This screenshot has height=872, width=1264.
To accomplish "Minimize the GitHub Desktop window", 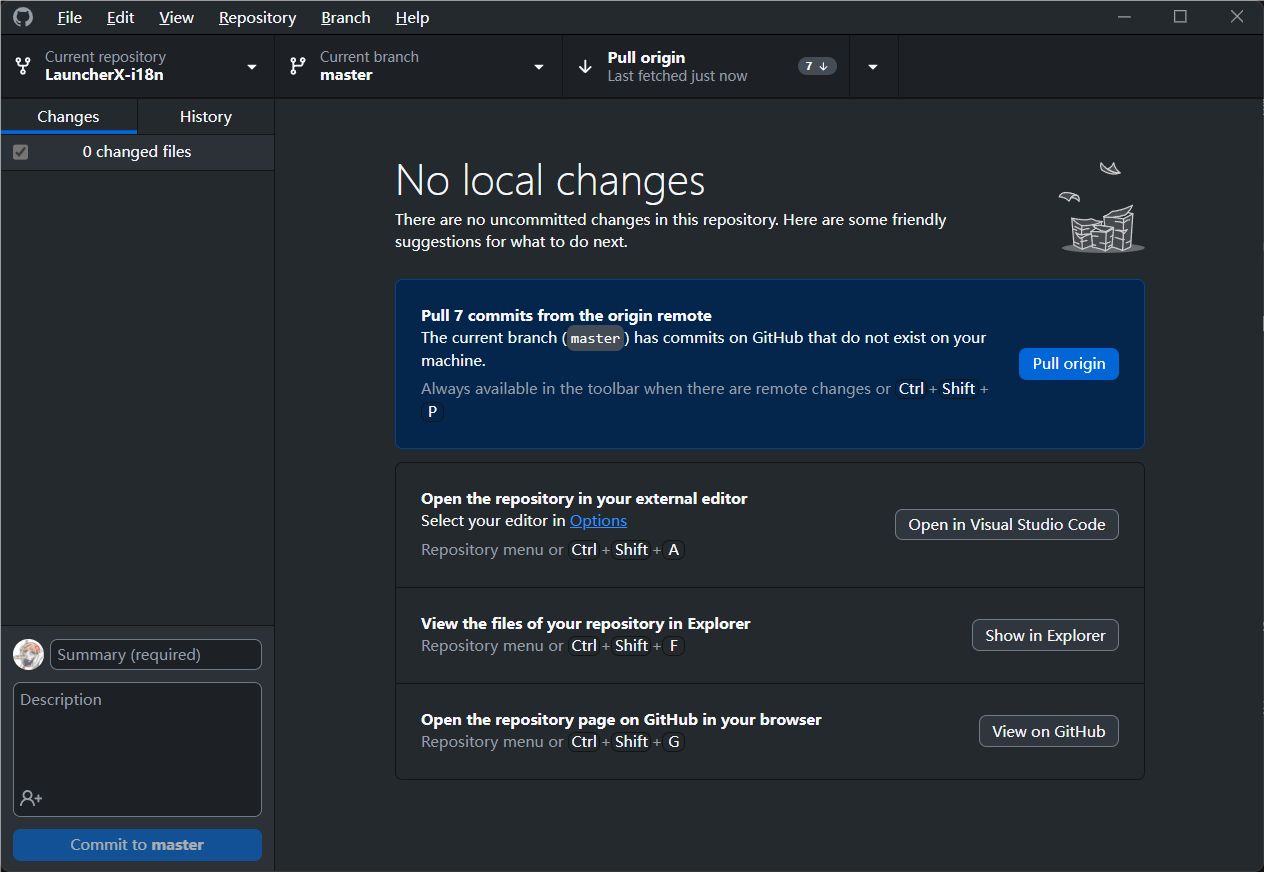I will (x=1125, y=17).
